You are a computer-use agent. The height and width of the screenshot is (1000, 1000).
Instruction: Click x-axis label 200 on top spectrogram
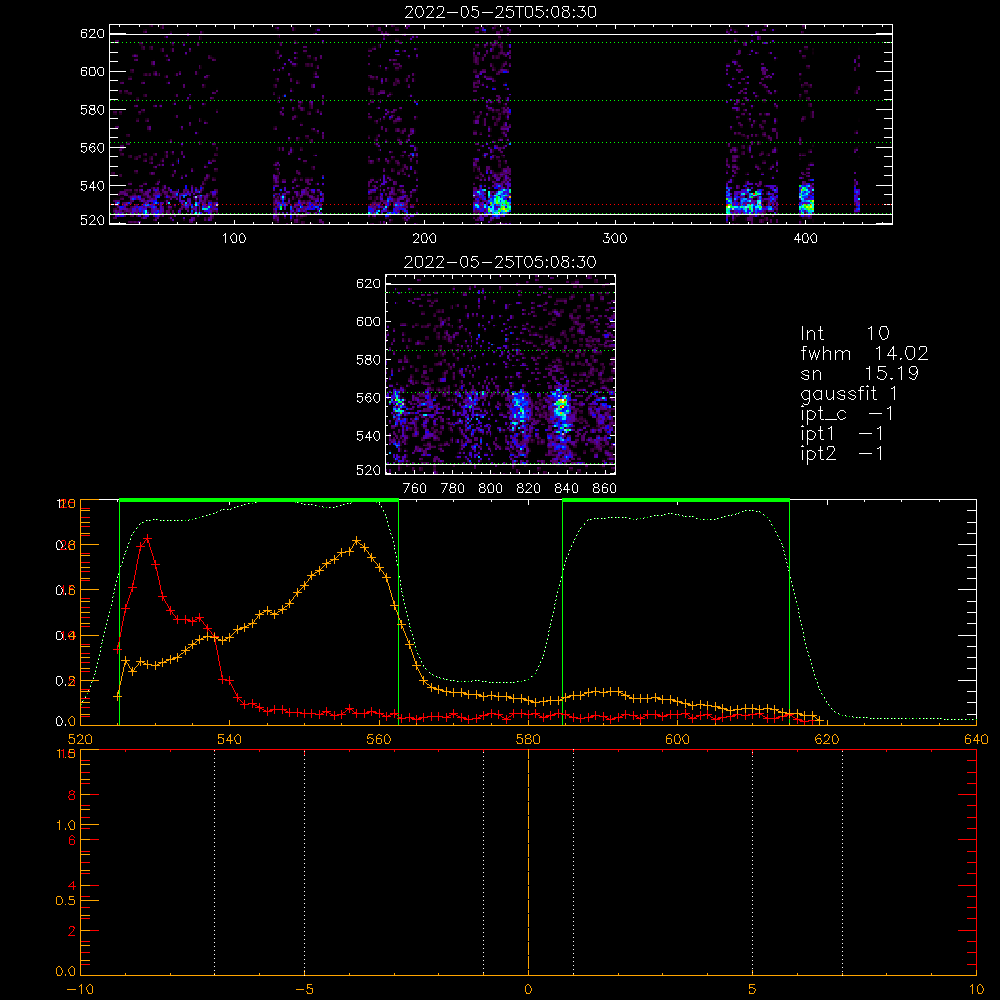[424, 239]
